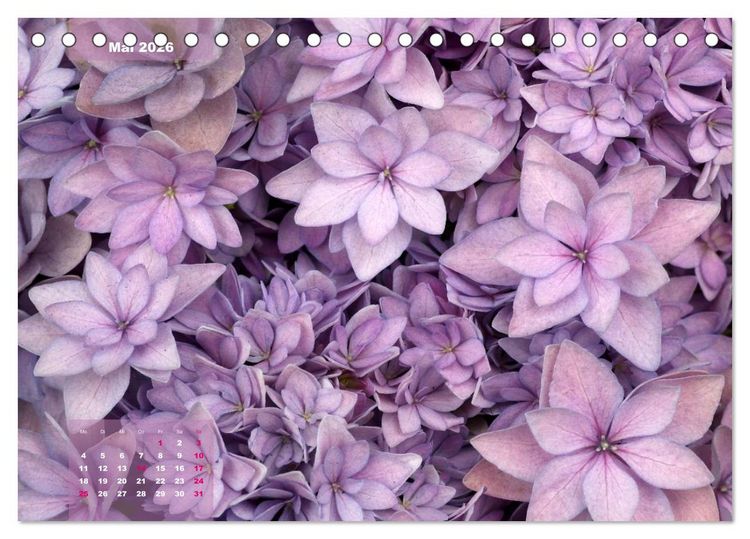Choose date 21 in the calendar
This screenshot has height=539, width=750.
pos(141,481)
